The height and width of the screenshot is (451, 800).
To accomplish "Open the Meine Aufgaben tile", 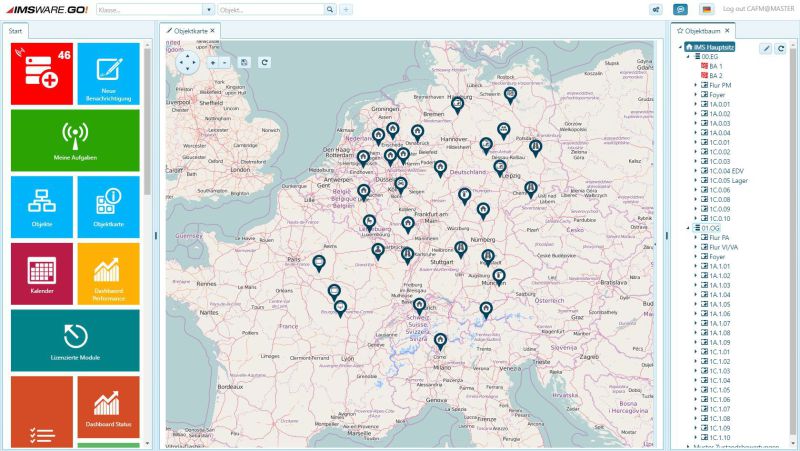I will coord(75,140).
